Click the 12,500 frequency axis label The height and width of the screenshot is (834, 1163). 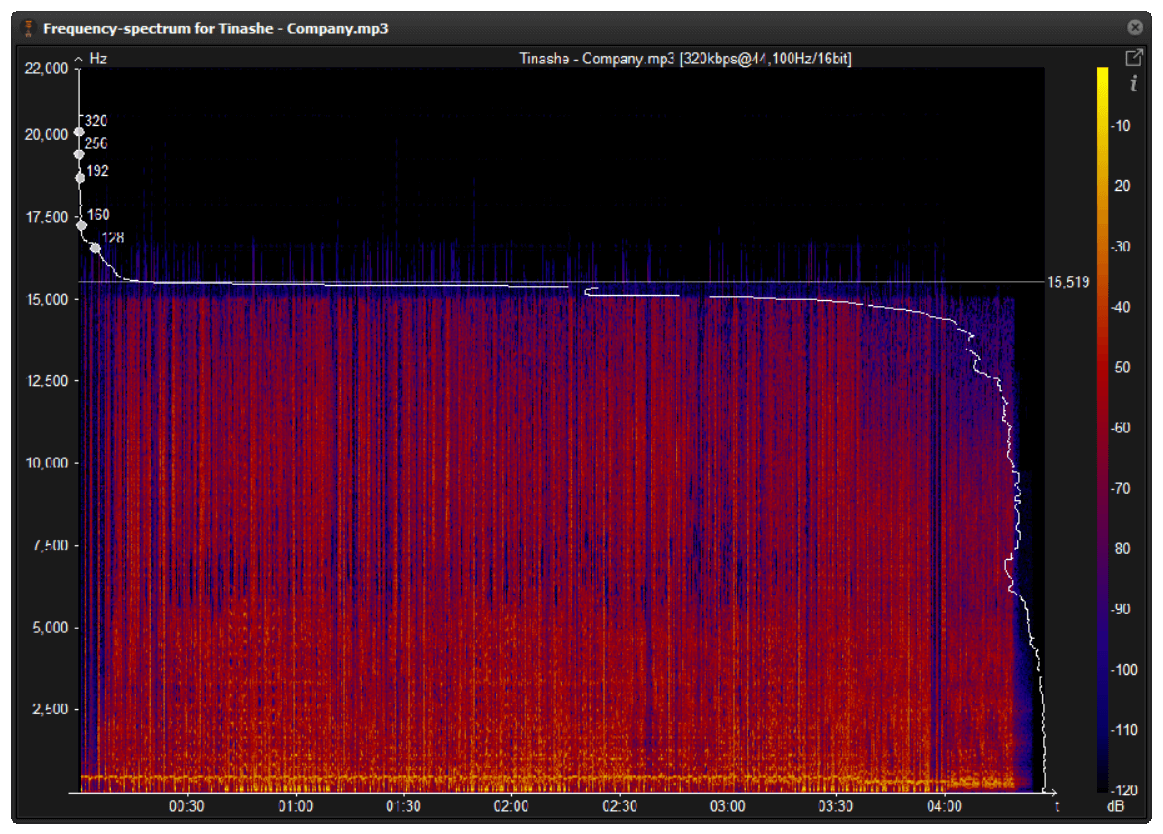click(x=46, y=381)
